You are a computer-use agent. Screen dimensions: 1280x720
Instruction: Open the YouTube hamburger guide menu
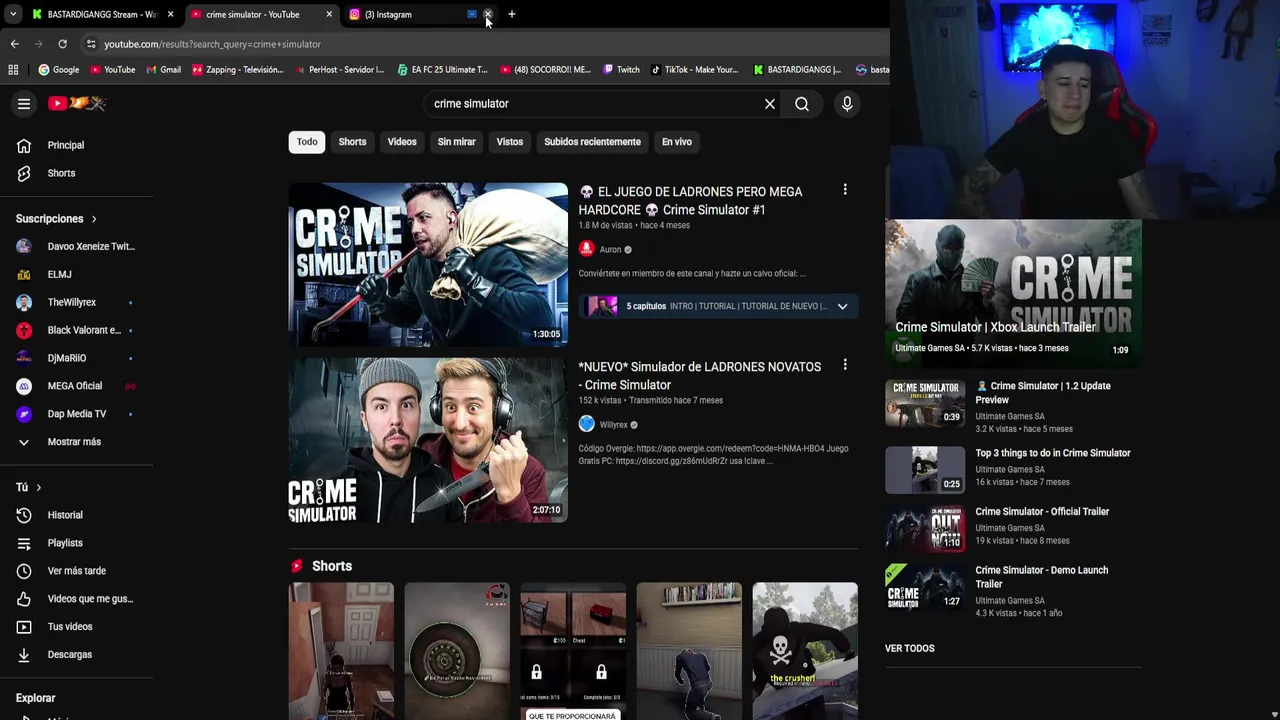(24, 104)
